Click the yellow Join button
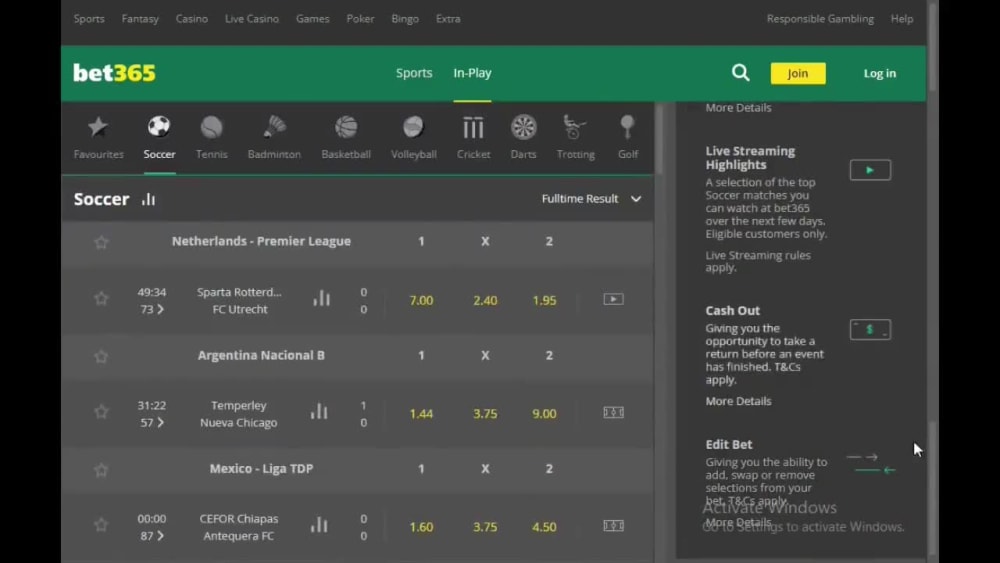This screenshot has height=563, width=1000. 798,73
